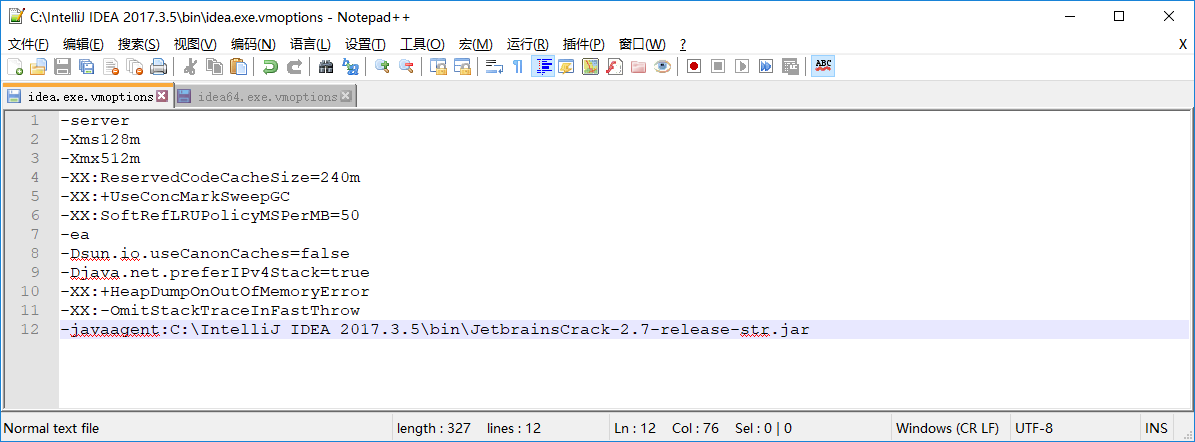Click the Copy toolbar icon
1195x442 pixels.
point(214,67)
